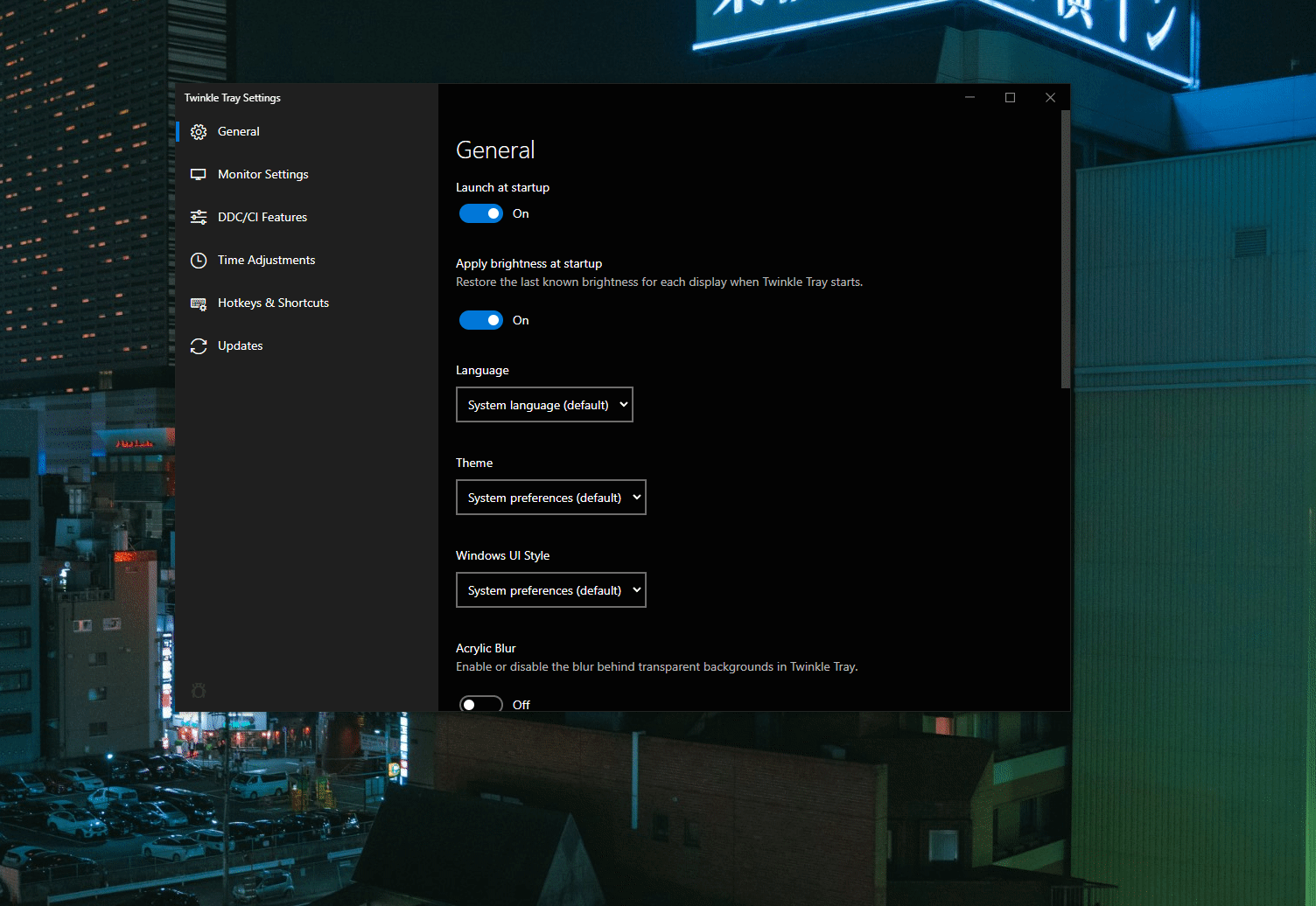Click the 'Restore the last known brightness' description
This screenshot has height=906, width=1316.
point(659,282)
